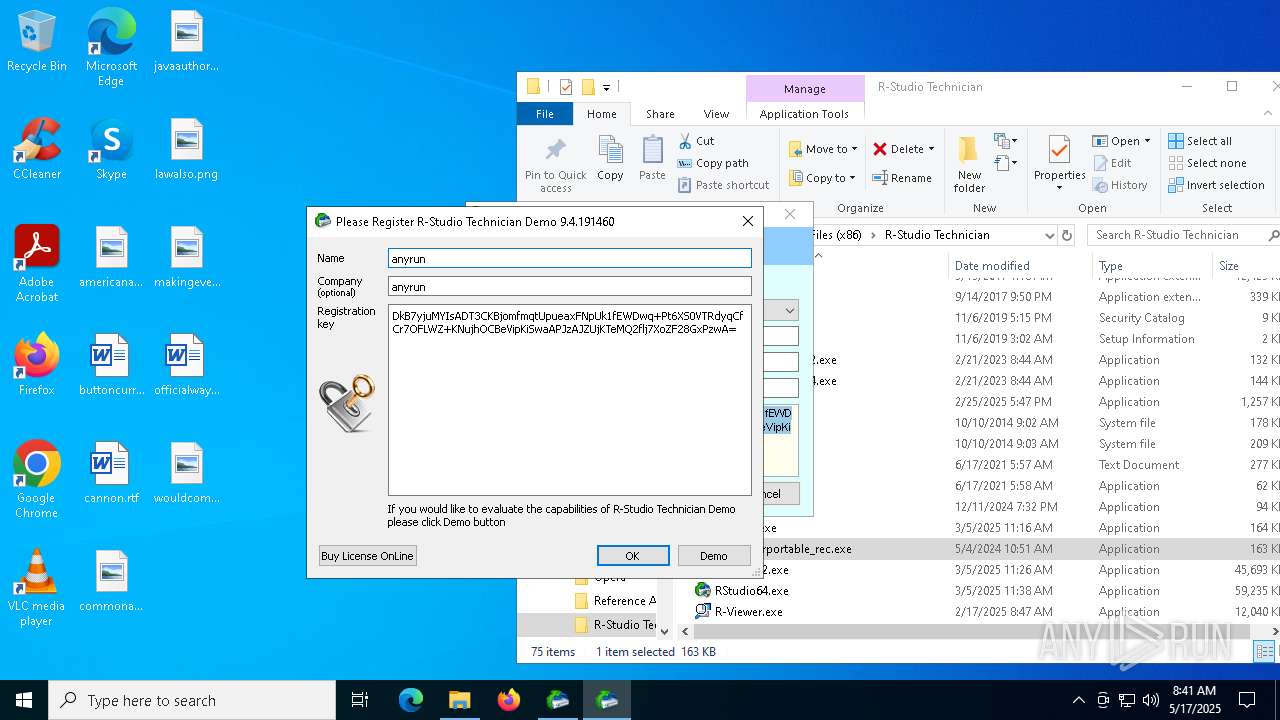Expand Delete dropdown arrow in ribbon
The image size is (1280, 720).
[x=931, y=149]
